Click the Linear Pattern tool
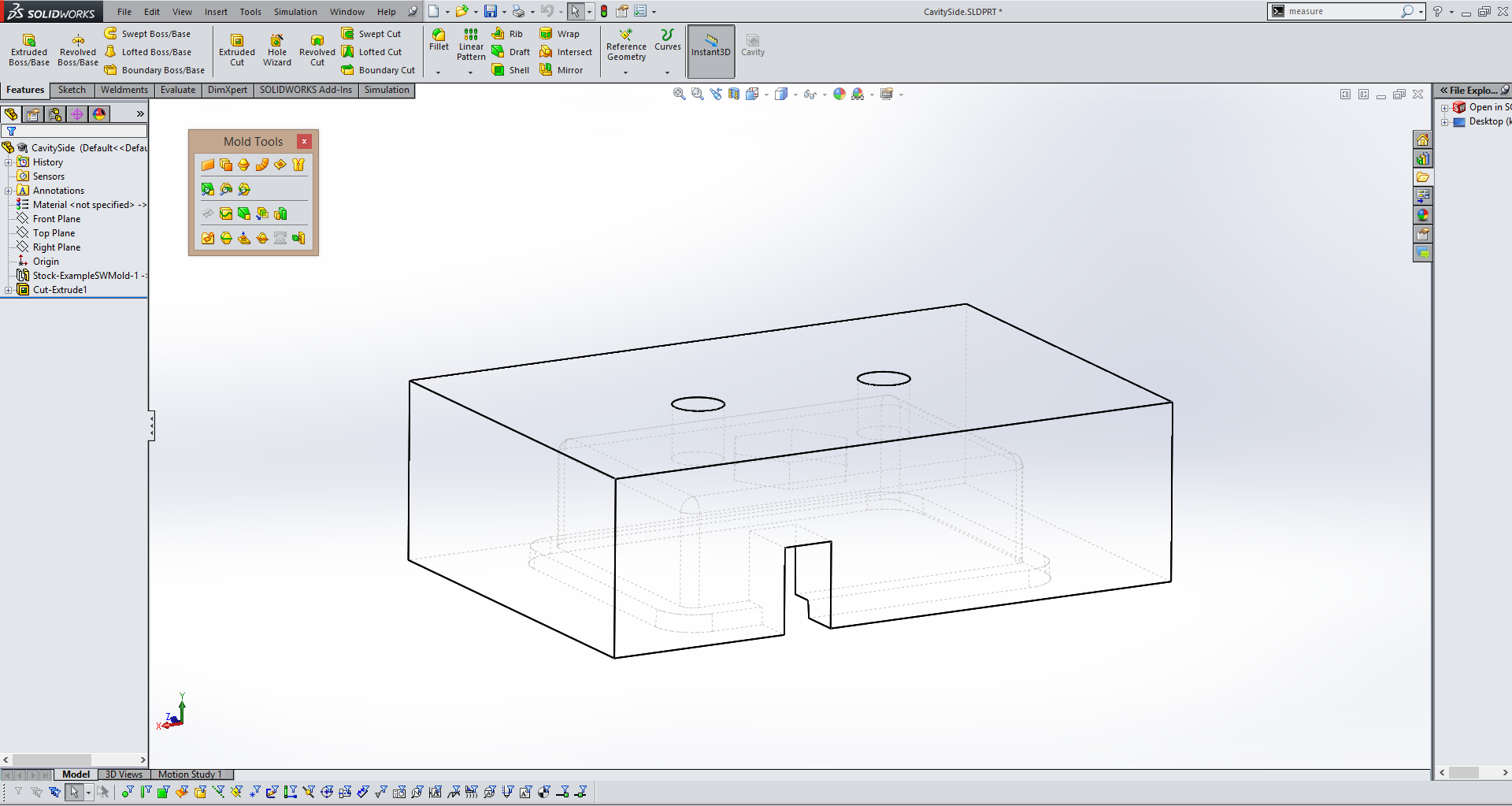 [x=471, y=45]
